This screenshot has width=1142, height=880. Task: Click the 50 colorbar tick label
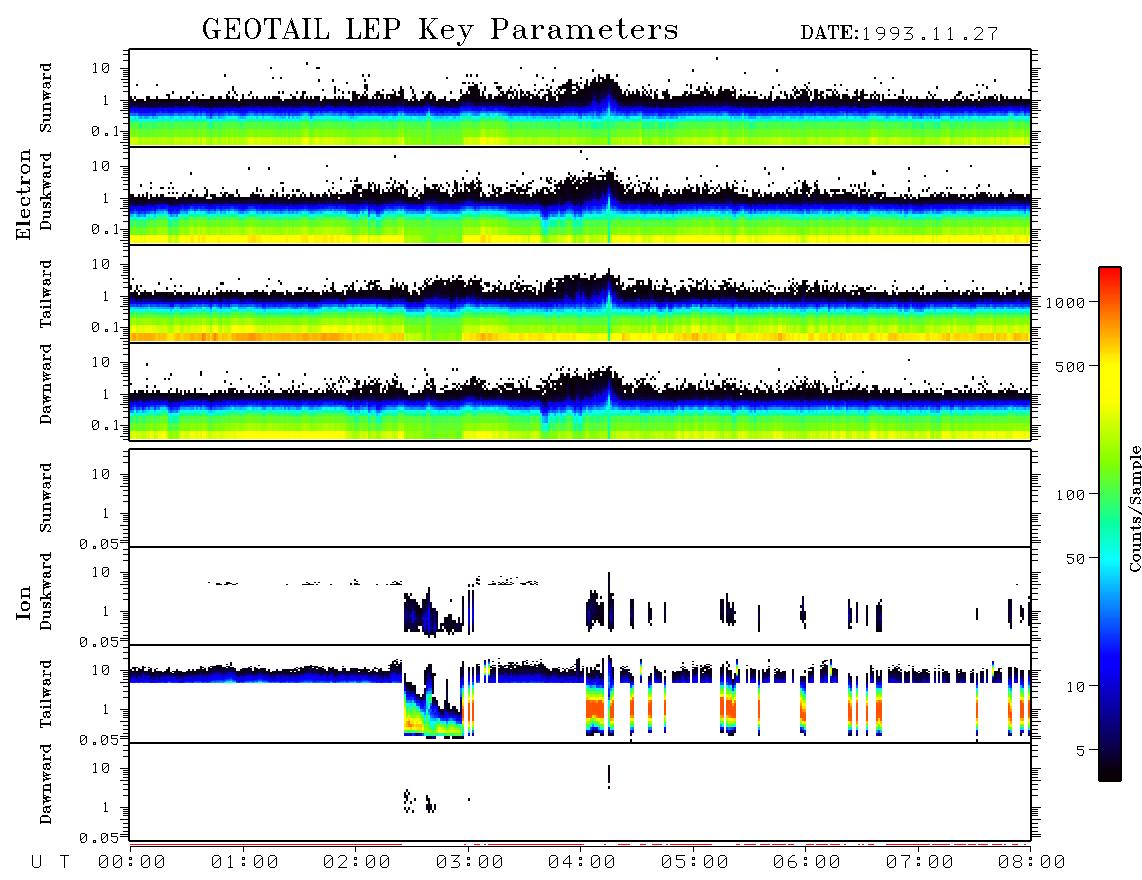(1075, 559)
